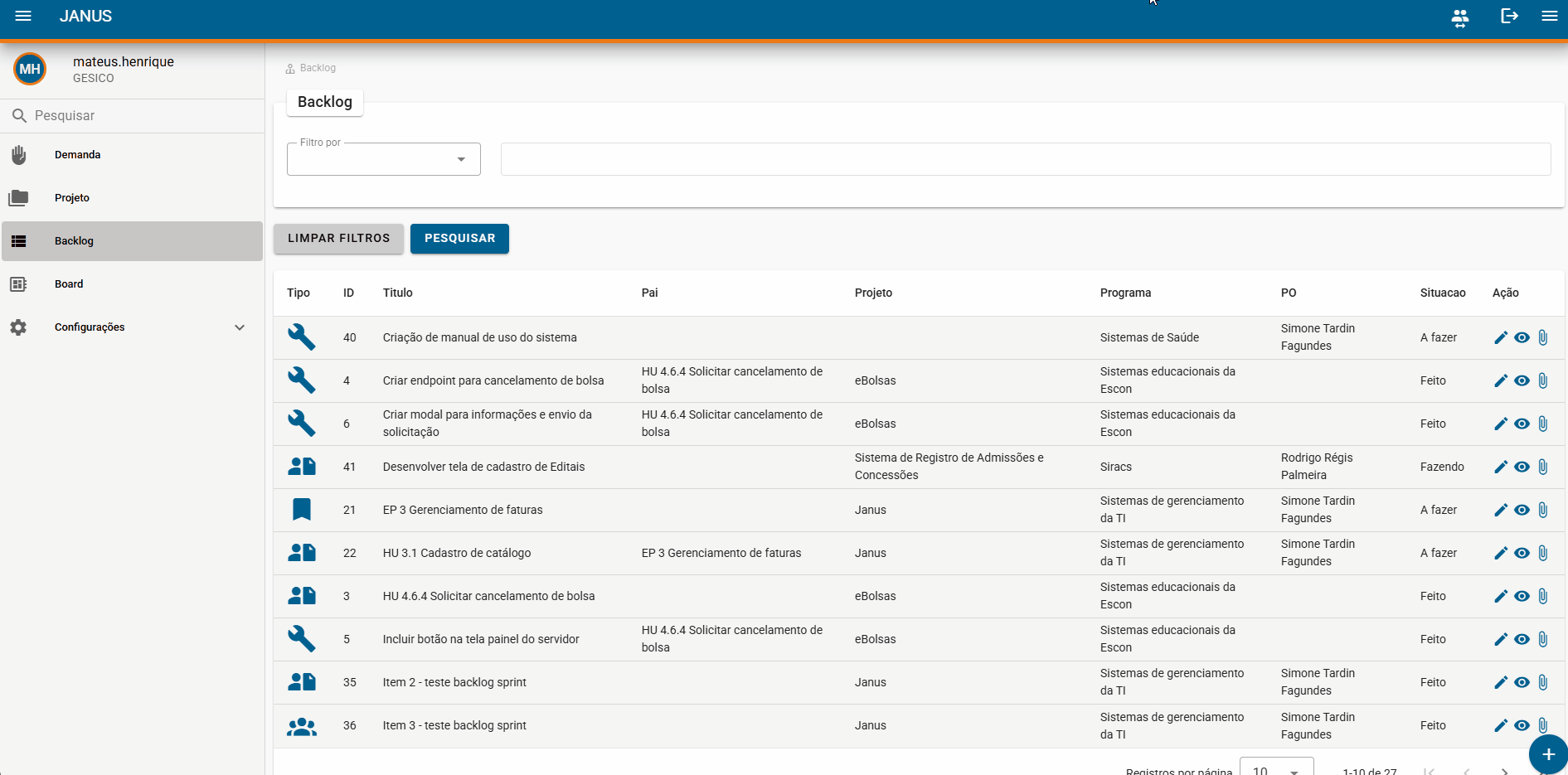Expand the Configurações submenu chevron

(x=240, y=327)
